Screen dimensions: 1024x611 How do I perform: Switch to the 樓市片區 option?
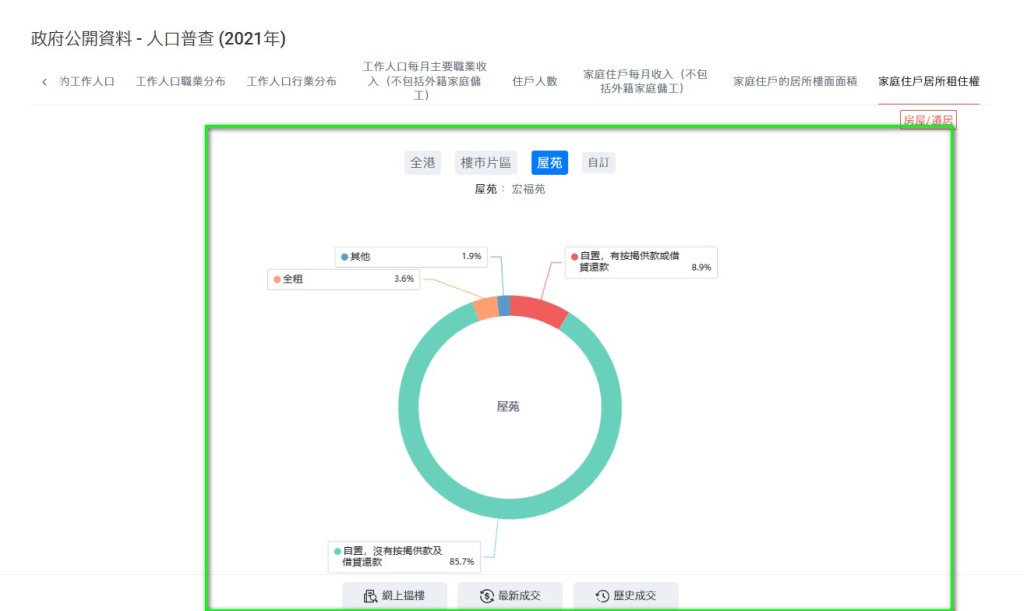(485, 162)
